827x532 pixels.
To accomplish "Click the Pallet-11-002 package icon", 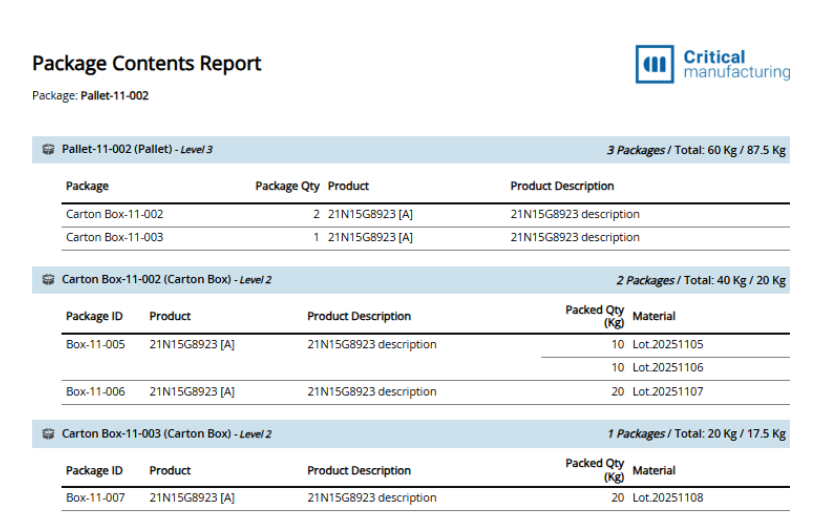I will 48,150.
